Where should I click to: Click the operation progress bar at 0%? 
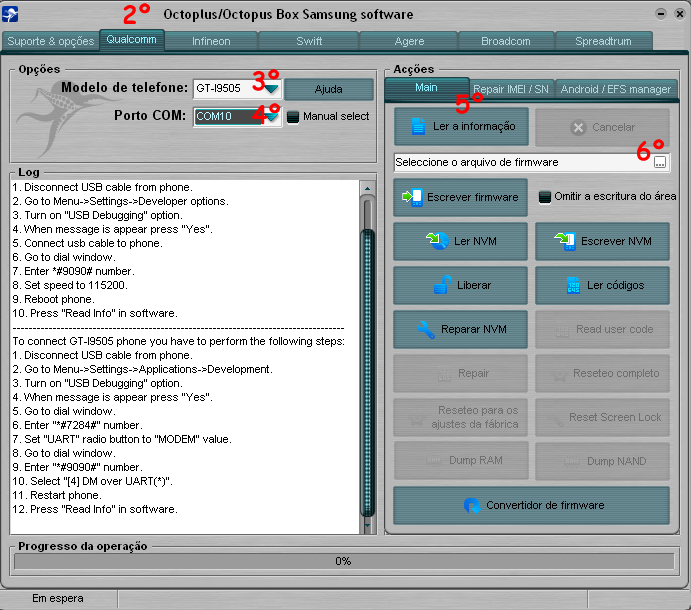point(344,562)
